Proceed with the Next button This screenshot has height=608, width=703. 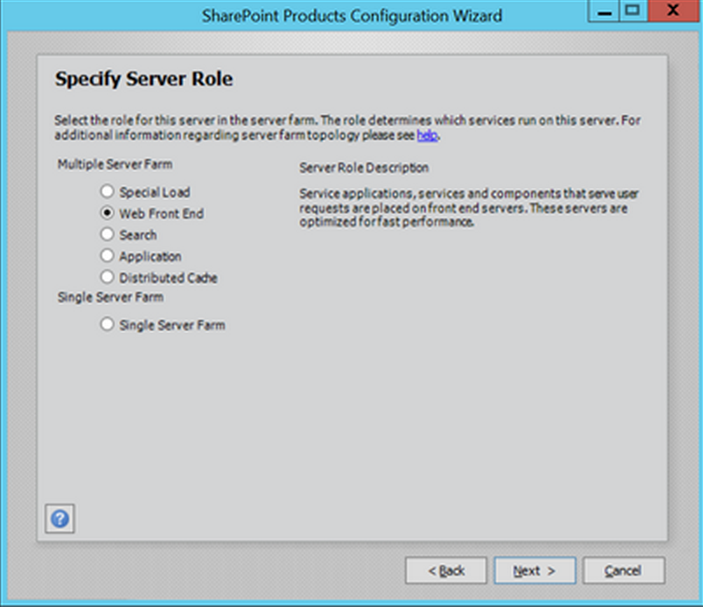pos(534,570)
